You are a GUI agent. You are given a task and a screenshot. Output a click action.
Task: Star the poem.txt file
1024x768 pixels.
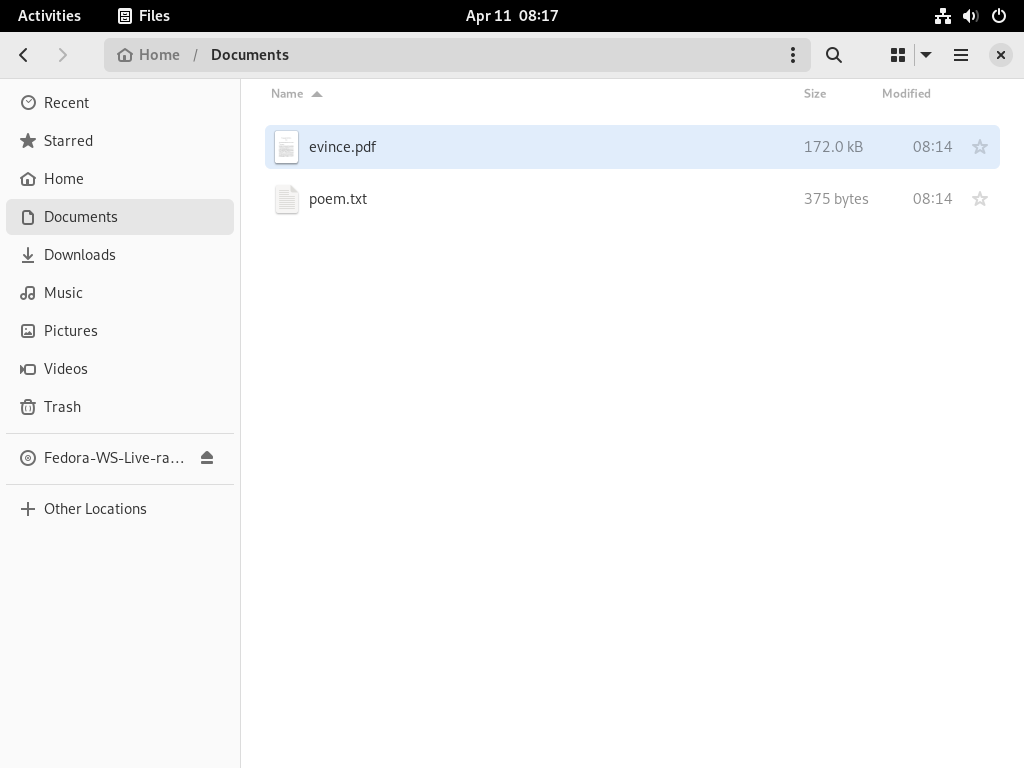tap(980, 199)
